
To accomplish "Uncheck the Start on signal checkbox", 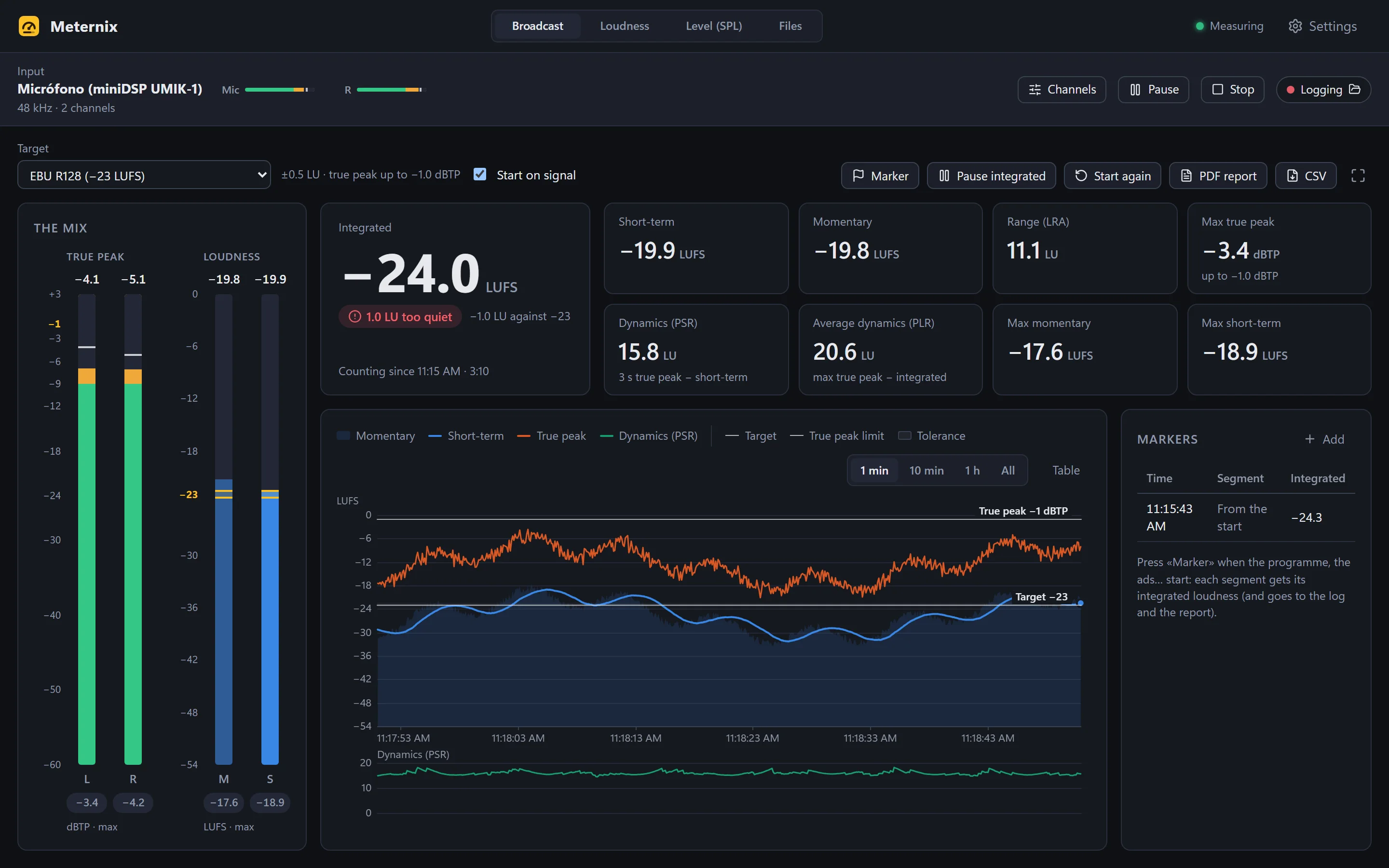I will (x=480, y=175).
